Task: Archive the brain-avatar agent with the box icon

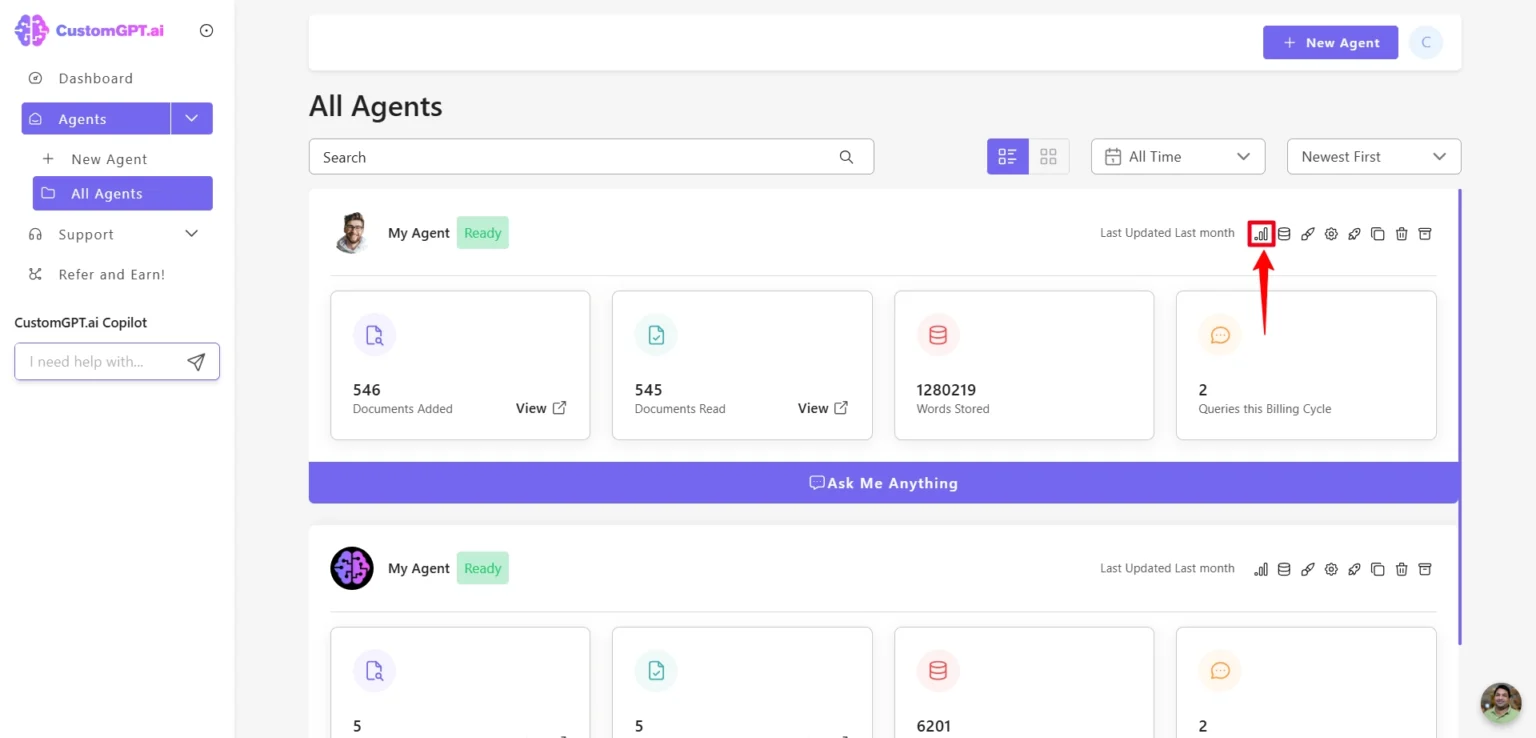Action: (1425, 569)
